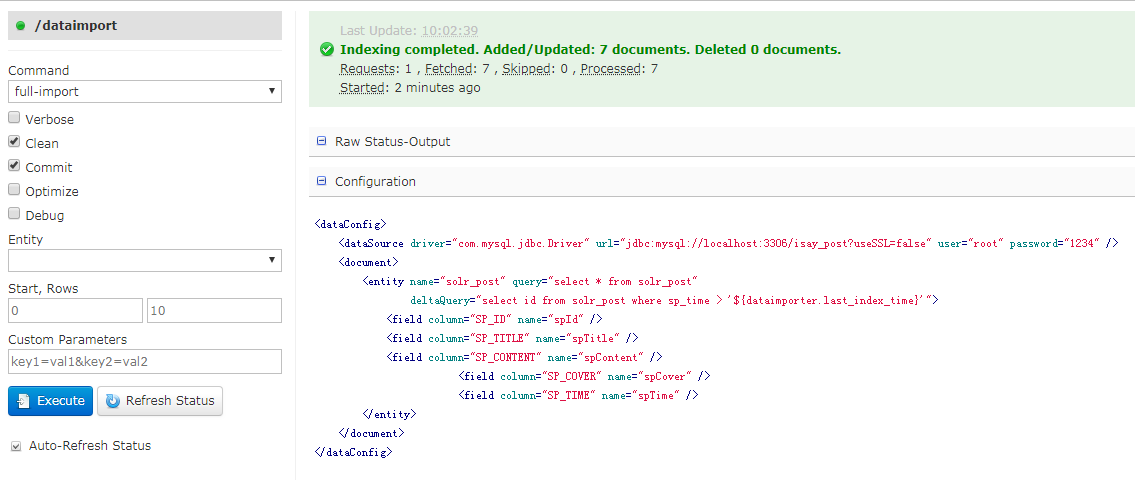Click the entity name="solr_post" line
This screenshot has width=1135, height=497.
(x=531, y=281)
